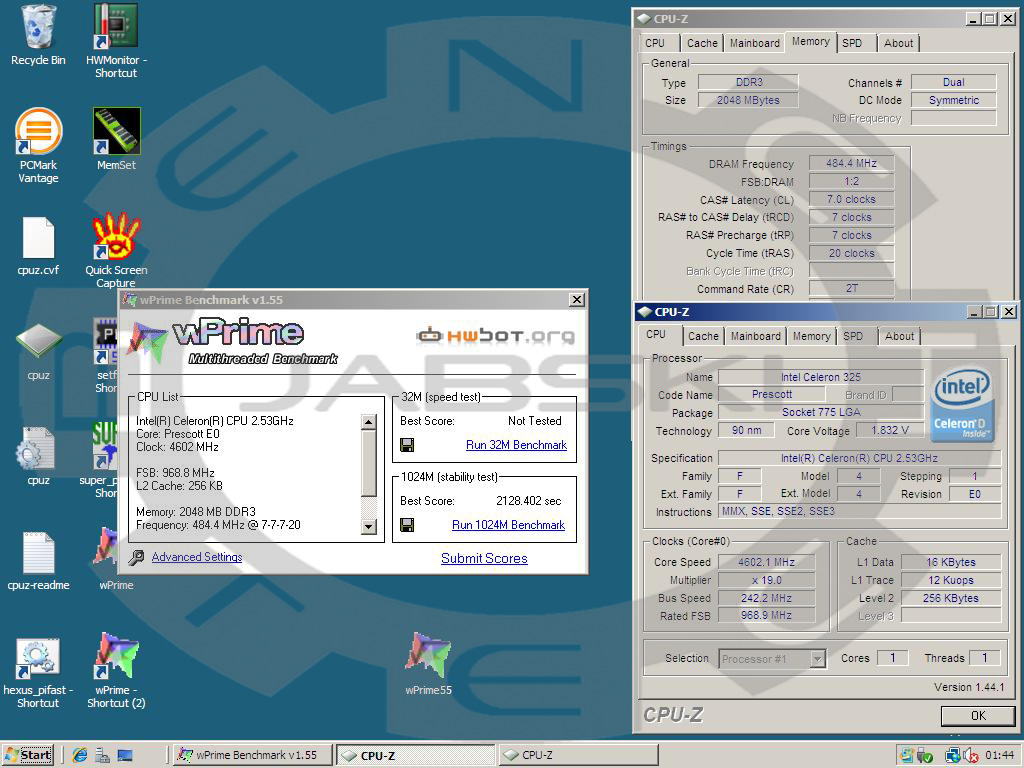Image resolution: width=1024 pixels, height=768 pixels.
Task: Launch the wPrime55 desktop icon
Action: coord(428,656)
